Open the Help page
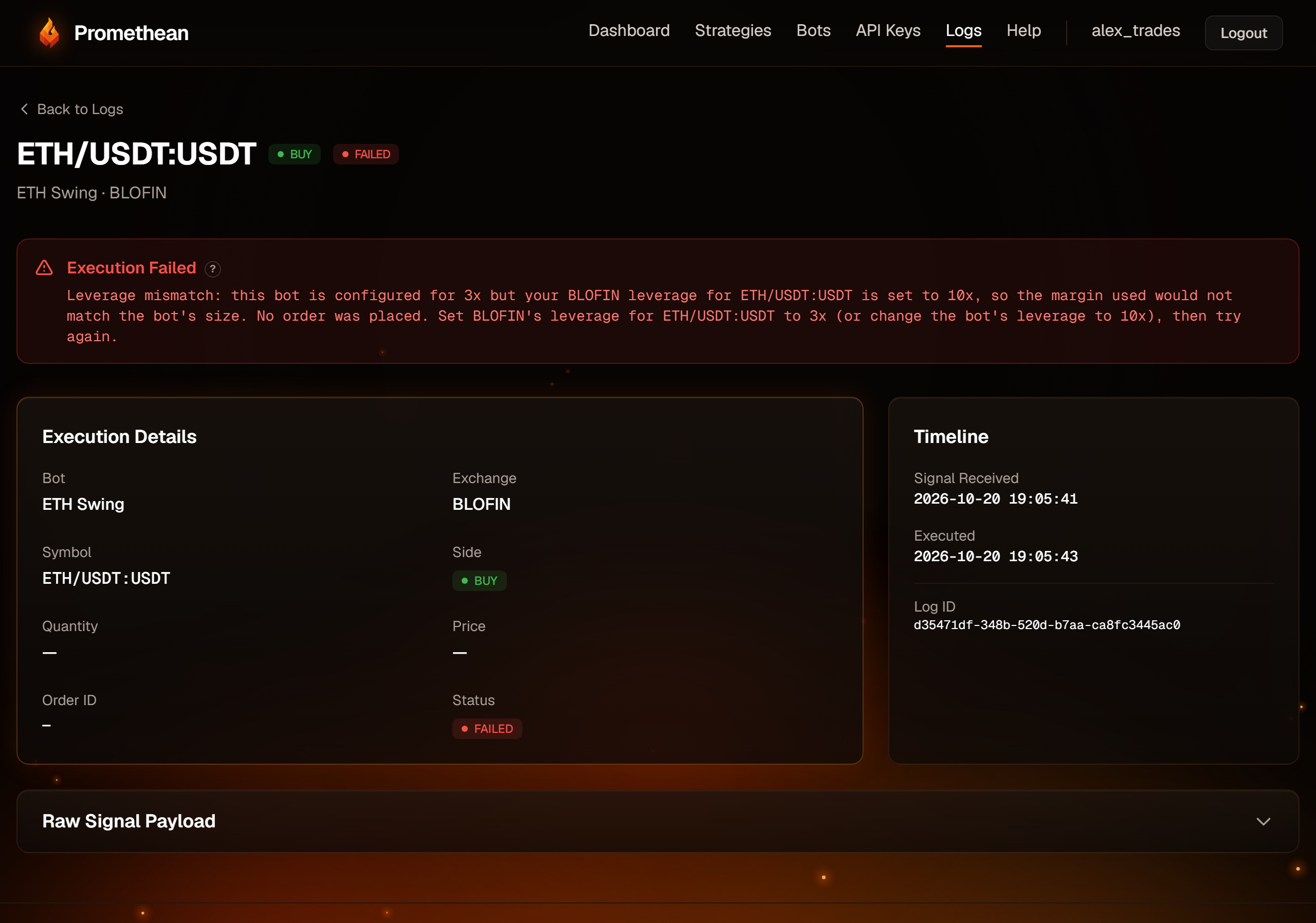This screenshot has width=1316, height=923. [1023, 31]
